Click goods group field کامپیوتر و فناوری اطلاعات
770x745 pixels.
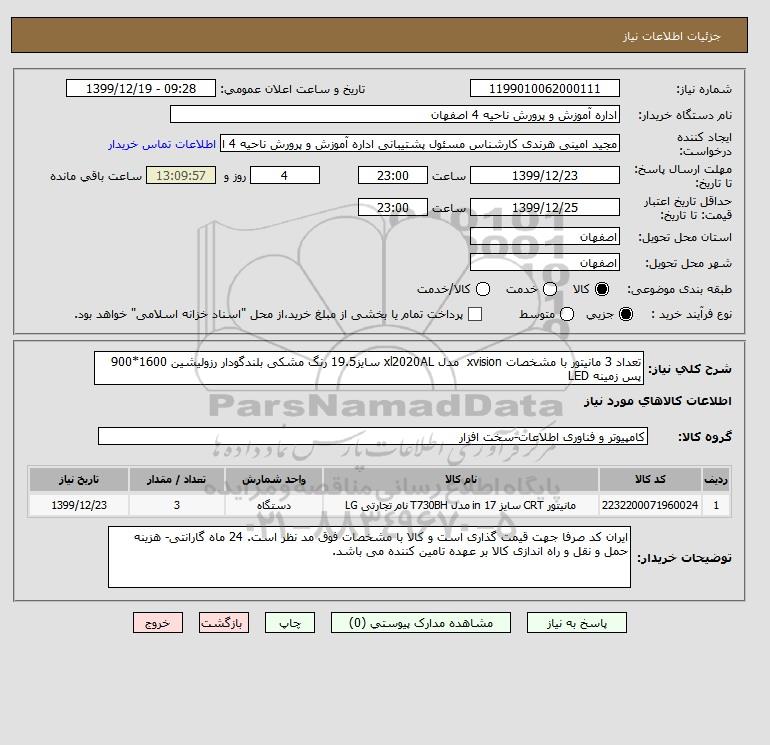tap(373, 437)
